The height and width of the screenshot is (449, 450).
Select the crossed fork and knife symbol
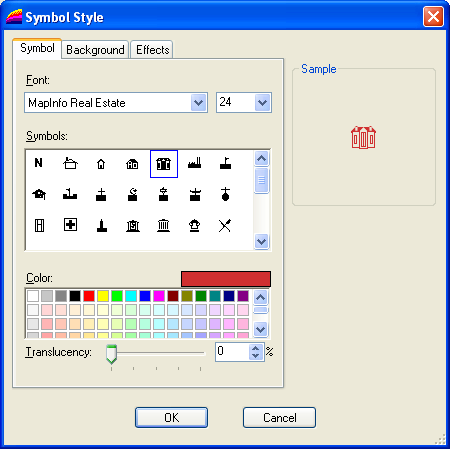[x=225, y=225]
